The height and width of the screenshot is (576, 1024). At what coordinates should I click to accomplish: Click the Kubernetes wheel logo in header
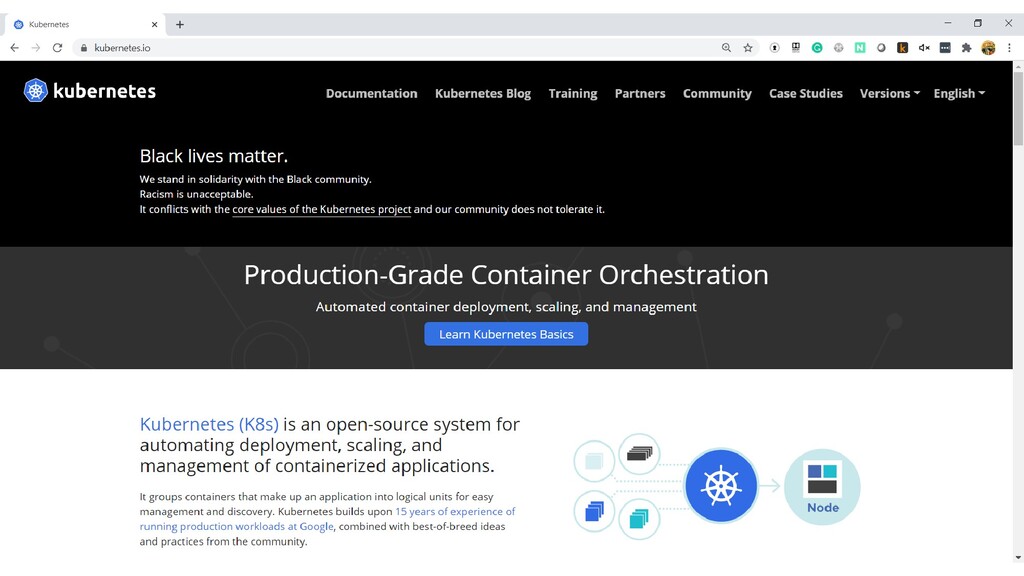coord(35,91)
